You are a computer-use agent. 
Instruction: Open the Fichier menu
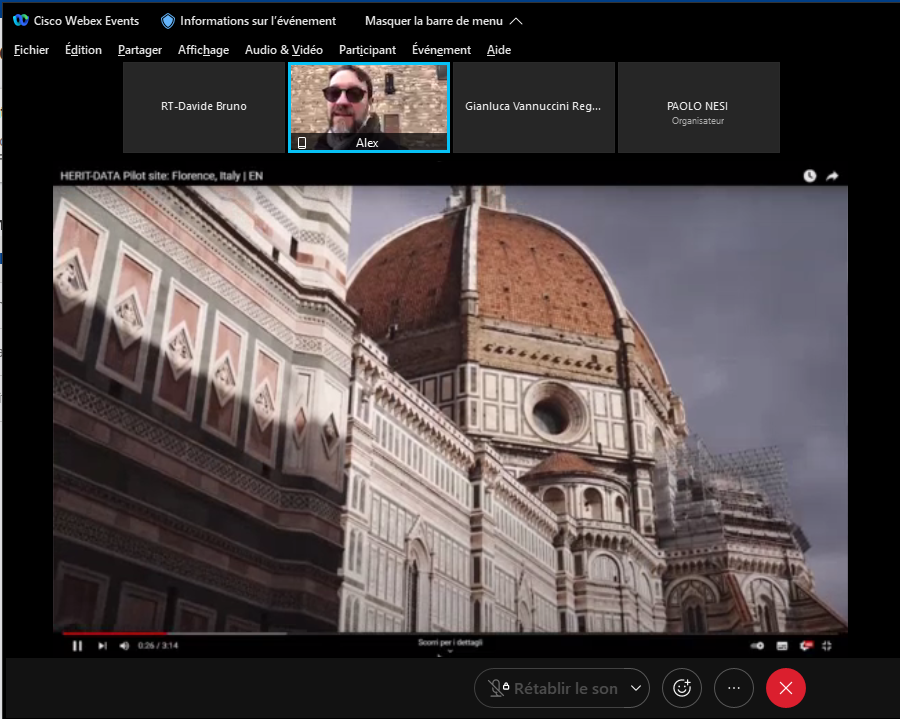31,50
